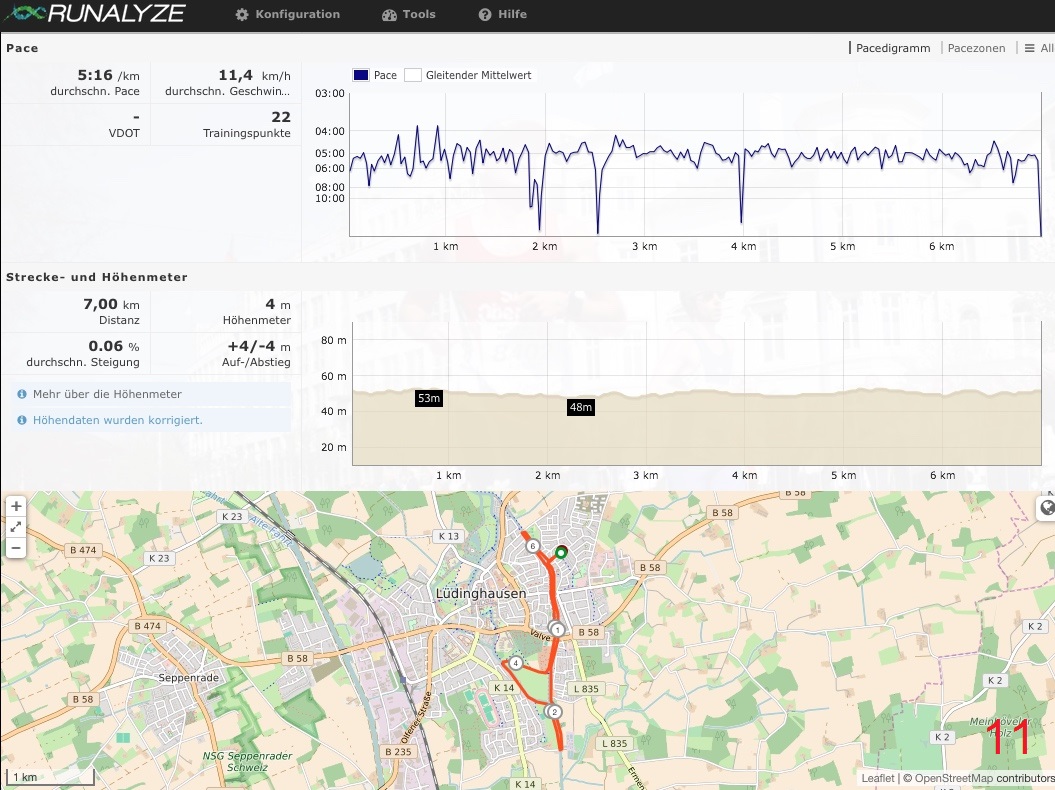1055x790 pixels.
Task: Click kilometer marker 6 on the route
Action: 533,546
